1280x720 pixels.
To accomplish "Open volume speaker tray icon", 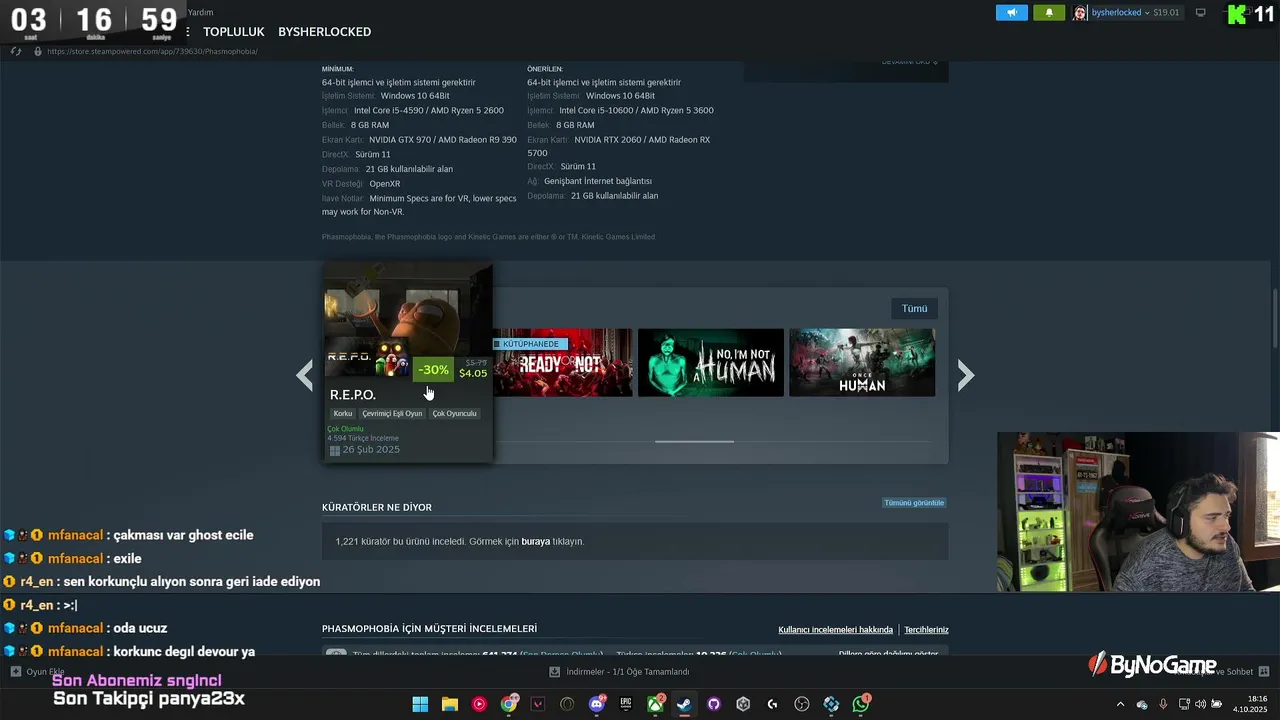I will click(x=1200, y=704).
